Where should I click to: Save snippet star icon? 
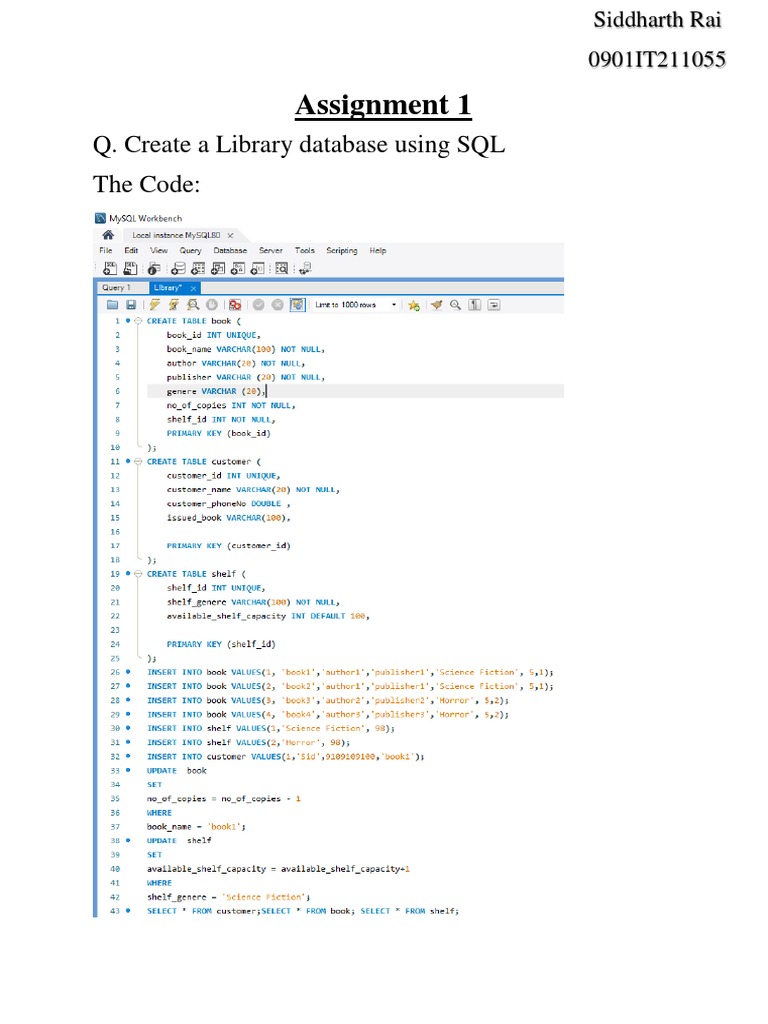pyautogui.click(x=413, y=305)
